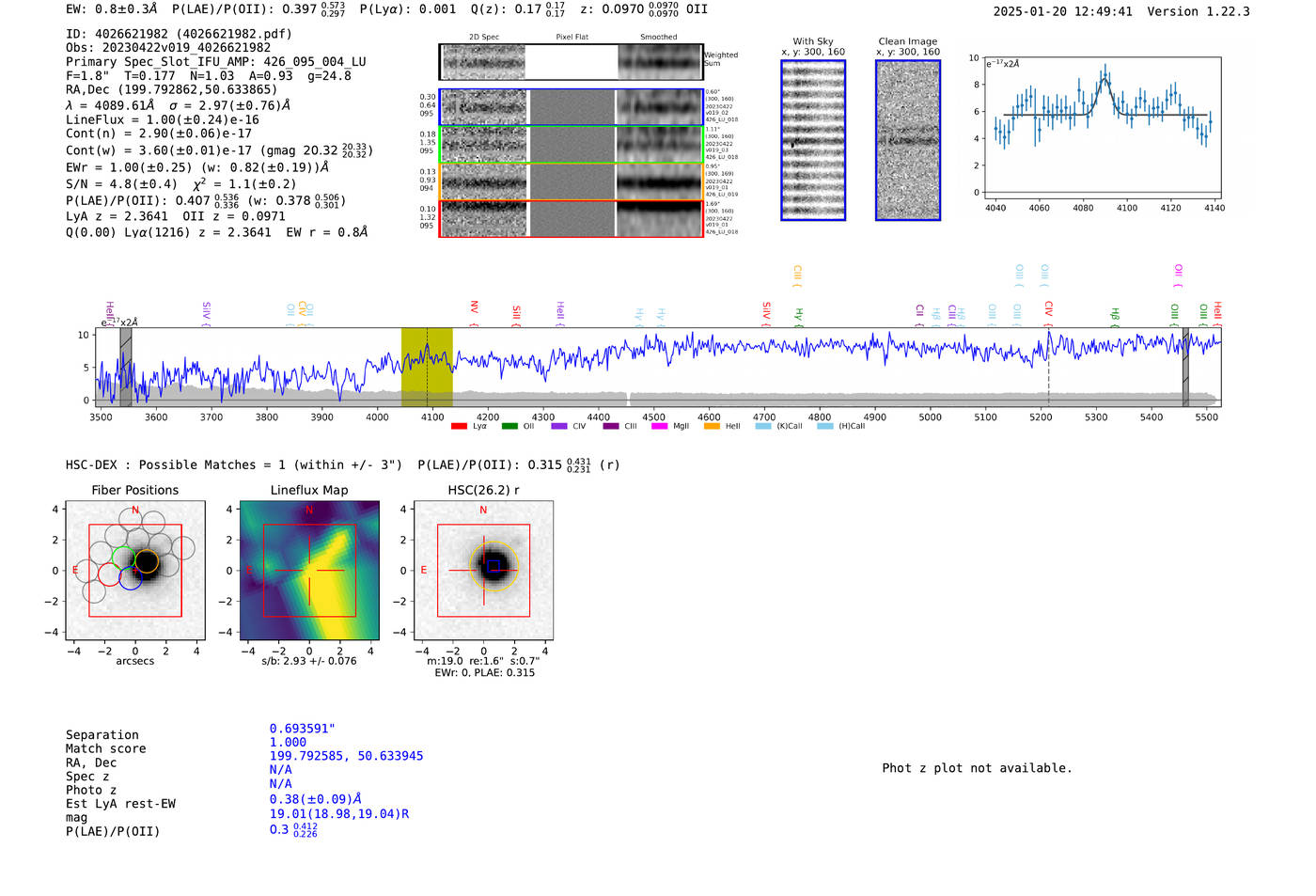The image size is (1316, 896).
Task: Click the red Lyα legend swatch
Action: [x=459, y=427]
